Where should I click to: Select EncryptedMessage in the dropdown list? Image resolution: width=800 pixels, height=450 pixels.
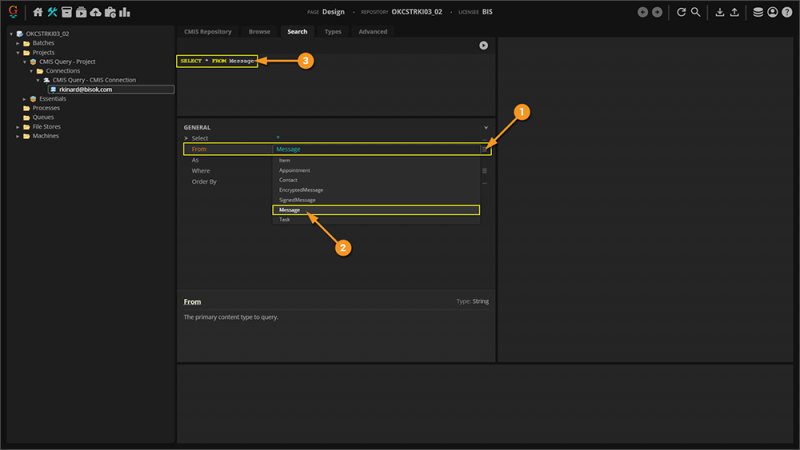pos(300,190)
